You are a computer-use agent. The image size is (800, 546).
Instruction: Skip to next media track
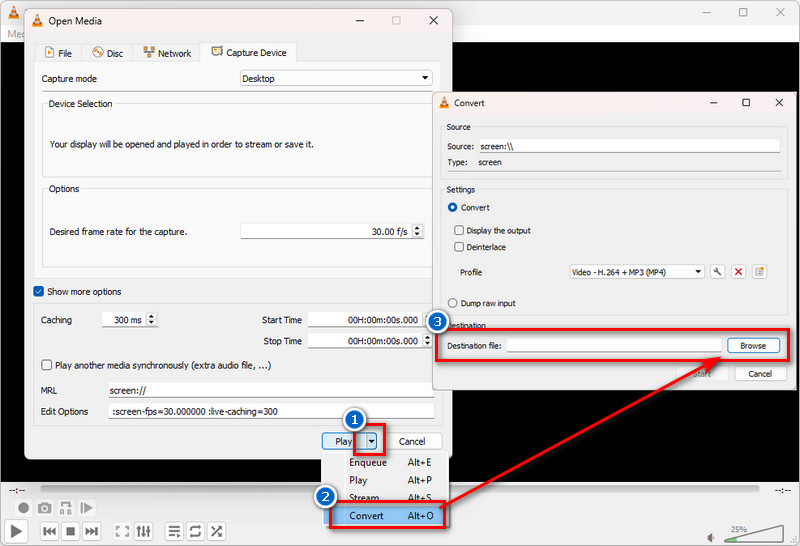coord(91,531)
